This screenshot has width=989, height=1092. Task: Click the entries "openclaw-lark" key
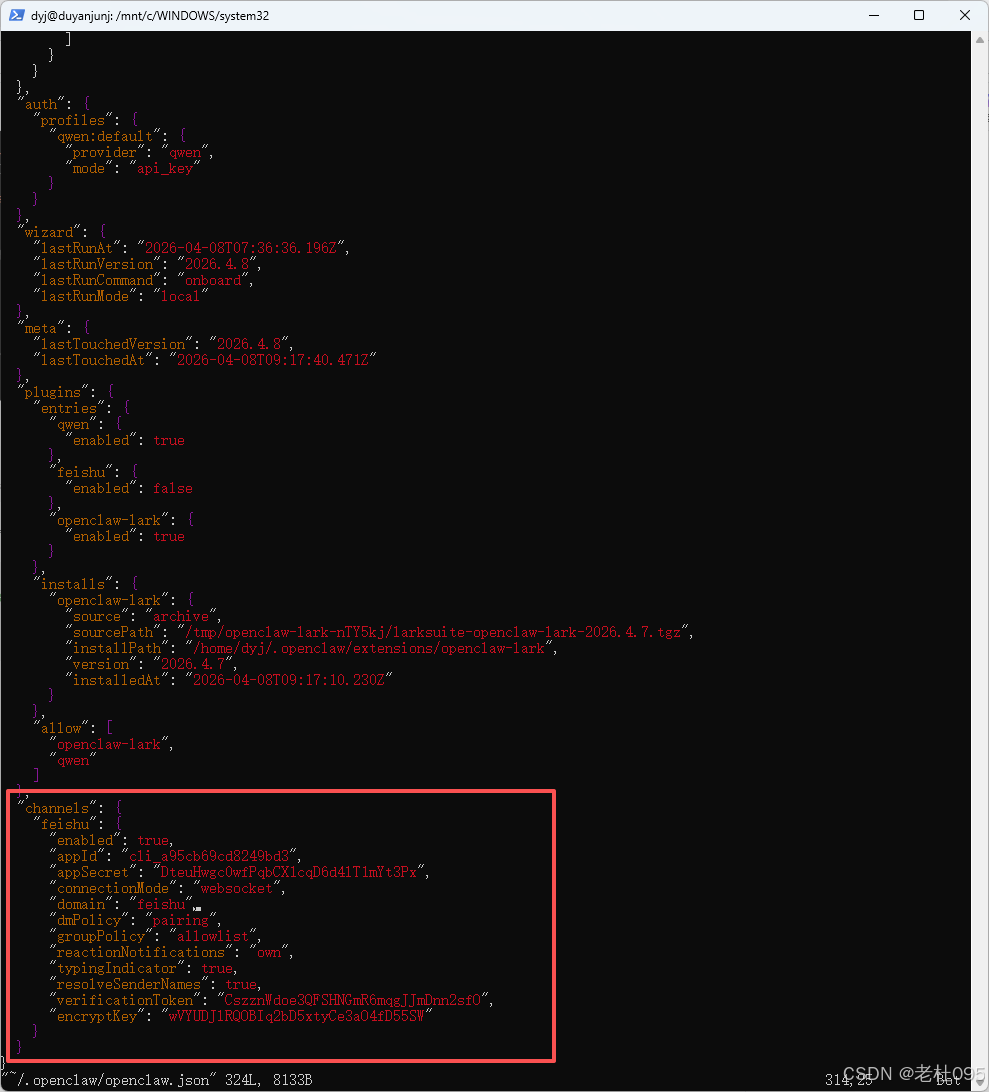coord(109,521)
